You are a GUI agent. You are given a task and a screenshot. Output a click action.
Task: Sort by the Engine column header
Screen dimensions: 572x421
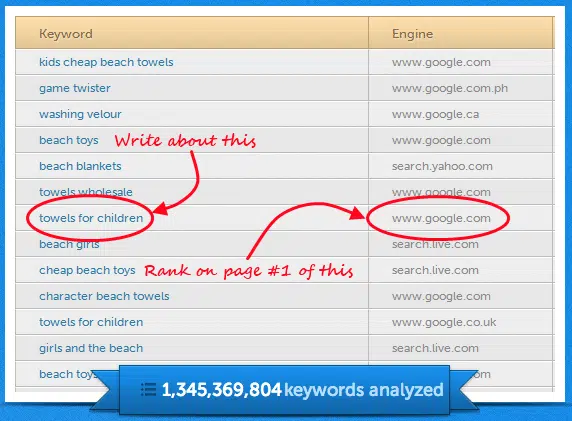pyautogui.click(x=413, y=34)
